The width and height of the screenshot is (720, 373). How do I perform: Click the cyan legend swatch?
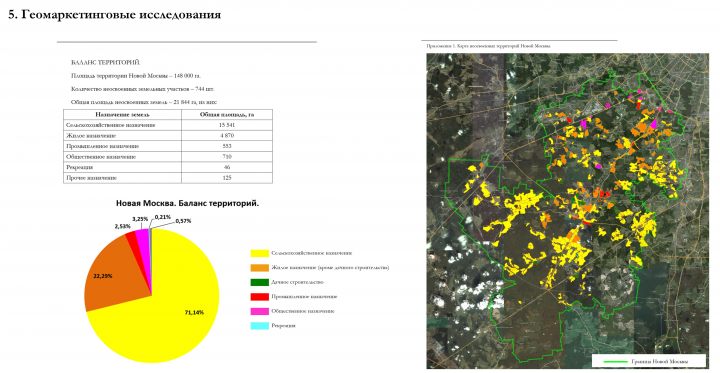(259, 326)
